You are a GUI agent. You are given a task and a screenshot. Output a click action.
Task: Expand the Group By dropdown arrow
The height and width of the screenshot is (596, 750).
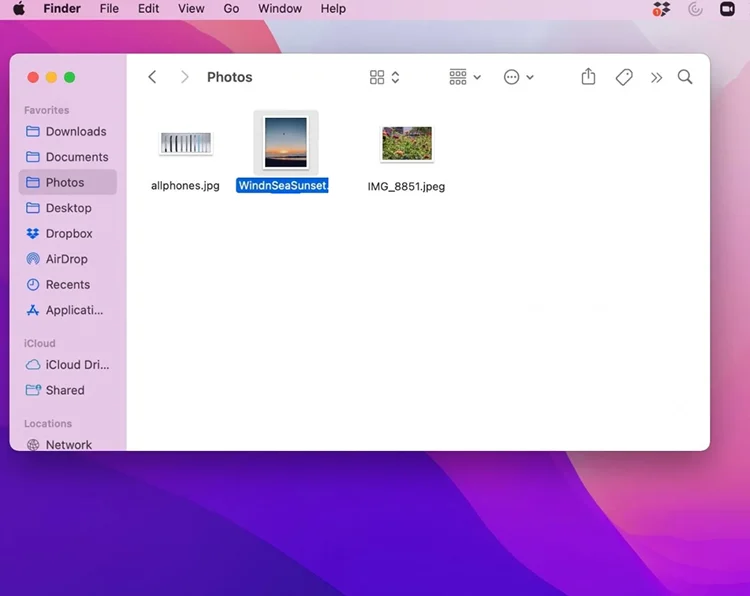[x=477, y=77]
